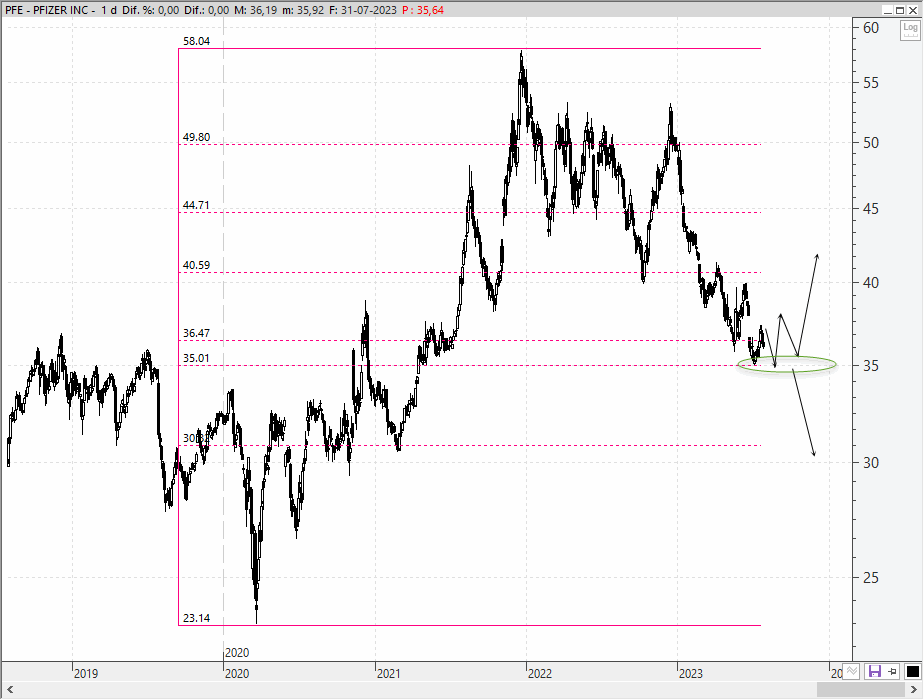This screenshot has width=924, height=700.
Task: Click the 'PFE - PFIZER INC' title text
Action: pyautogui.click(x=47, y=10)
